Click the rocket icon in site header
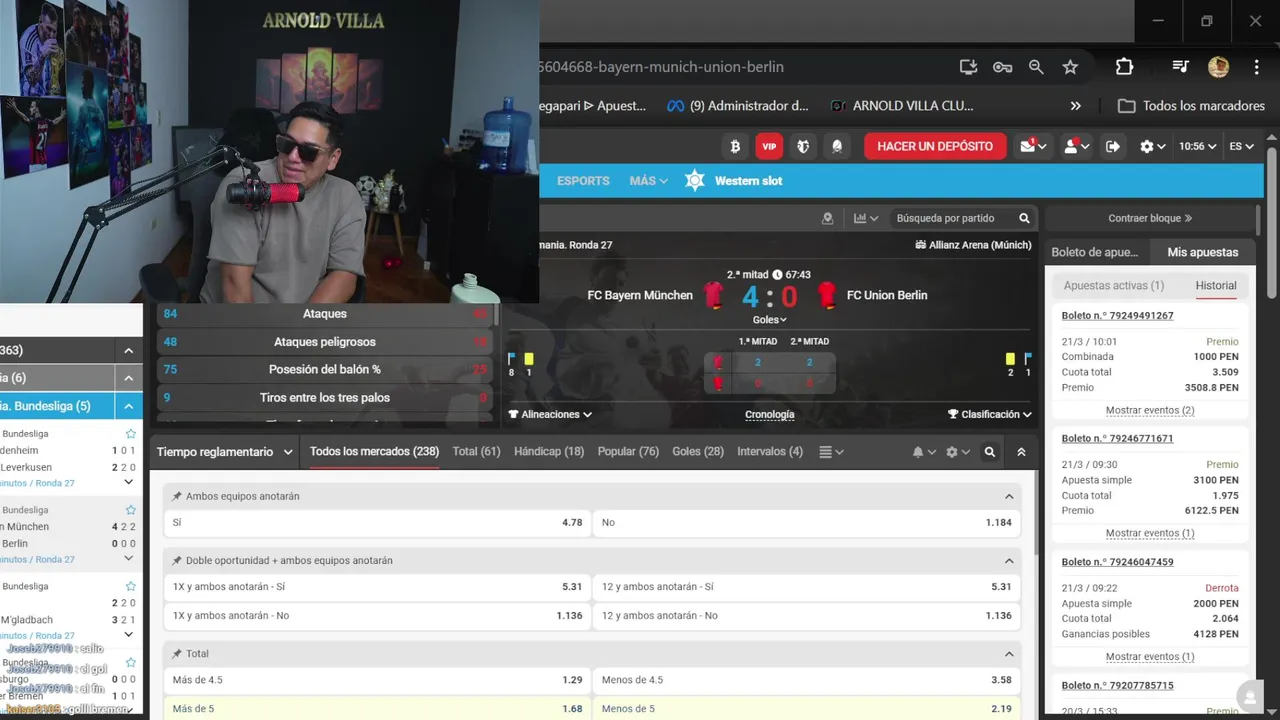 (837, 146)
